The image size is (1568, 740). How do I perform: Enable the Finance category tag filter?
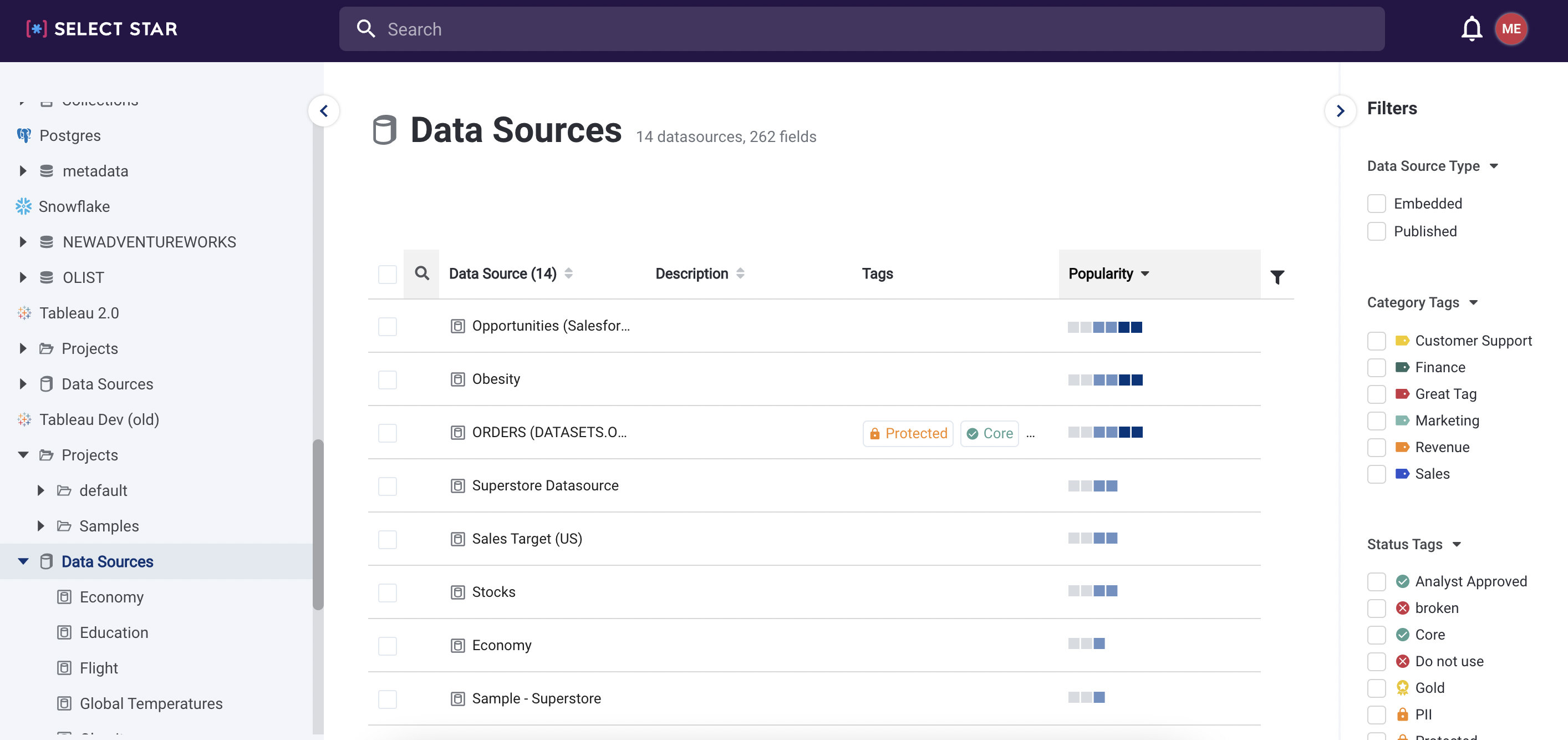click(x=1376, y=367)
